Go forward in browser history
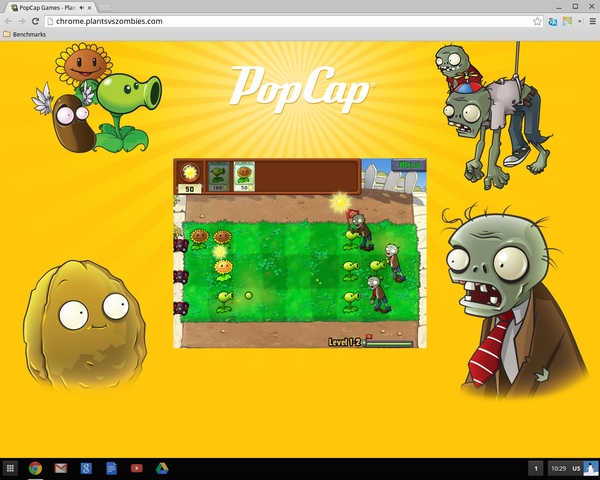This screenshot has height=480, width=600. point(21,21)
